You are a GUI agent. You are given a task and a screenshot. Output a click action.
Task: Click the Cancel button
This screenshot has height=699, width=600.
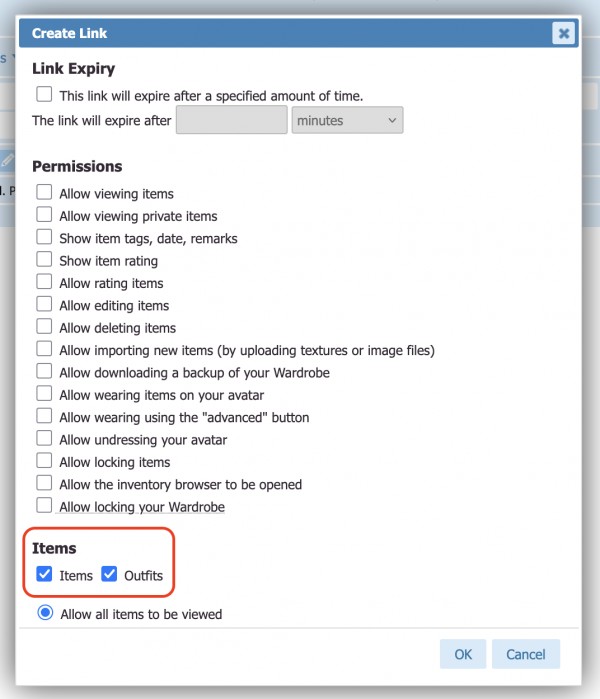click(525, 654)
